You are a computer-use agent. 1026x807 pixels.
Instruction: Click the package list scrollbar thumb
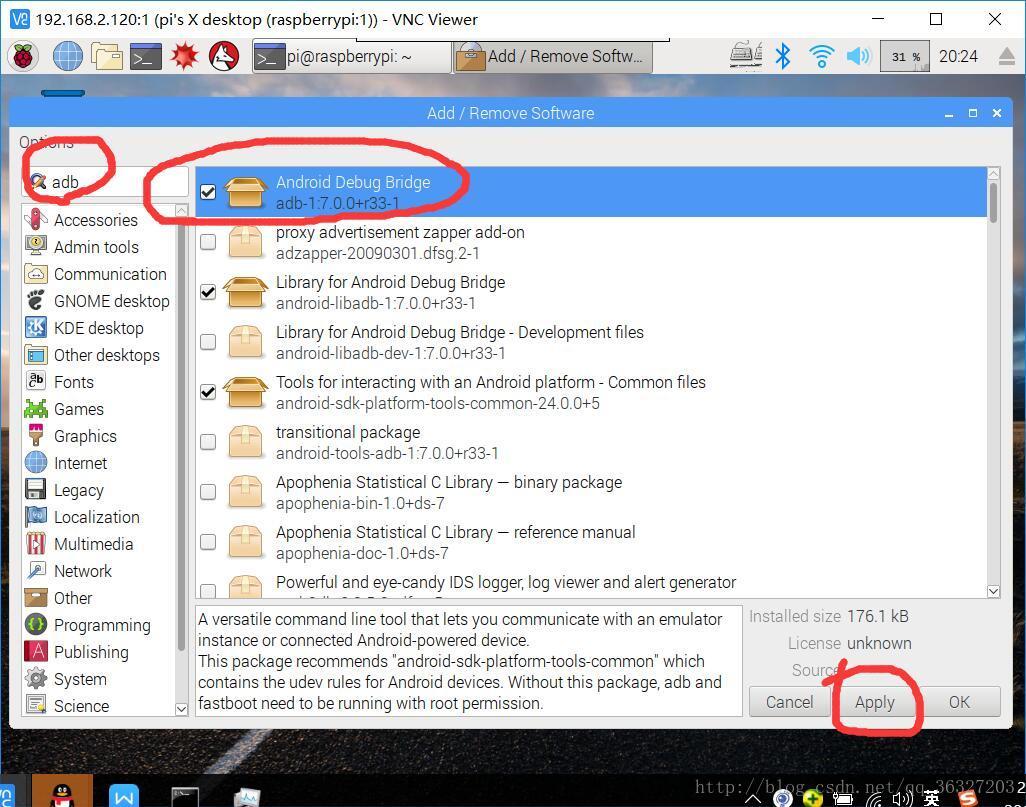pos(993,202)
